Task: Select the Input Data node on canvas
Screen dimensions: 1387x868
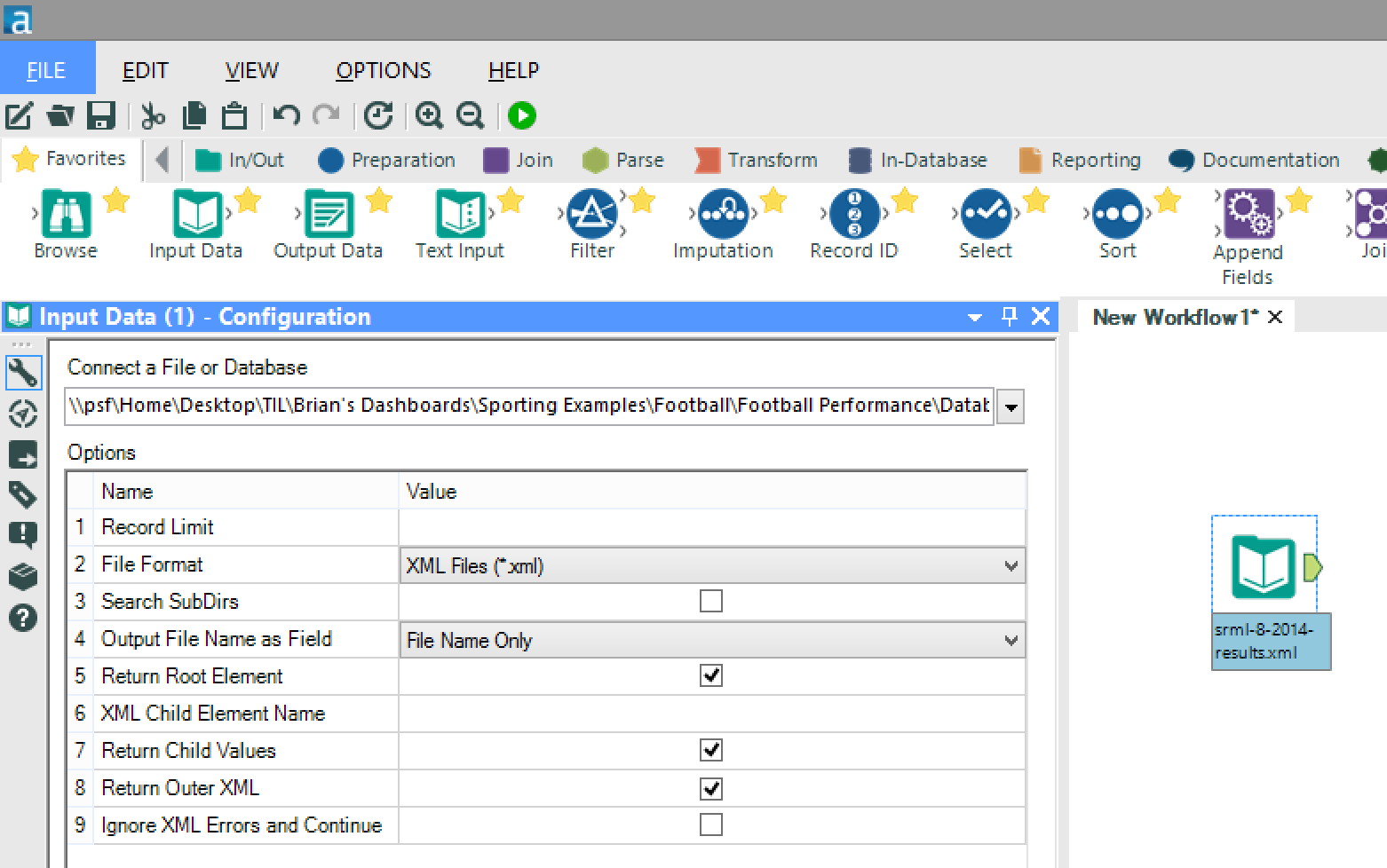Action: pyautogui.click(x=1264, y=566)
